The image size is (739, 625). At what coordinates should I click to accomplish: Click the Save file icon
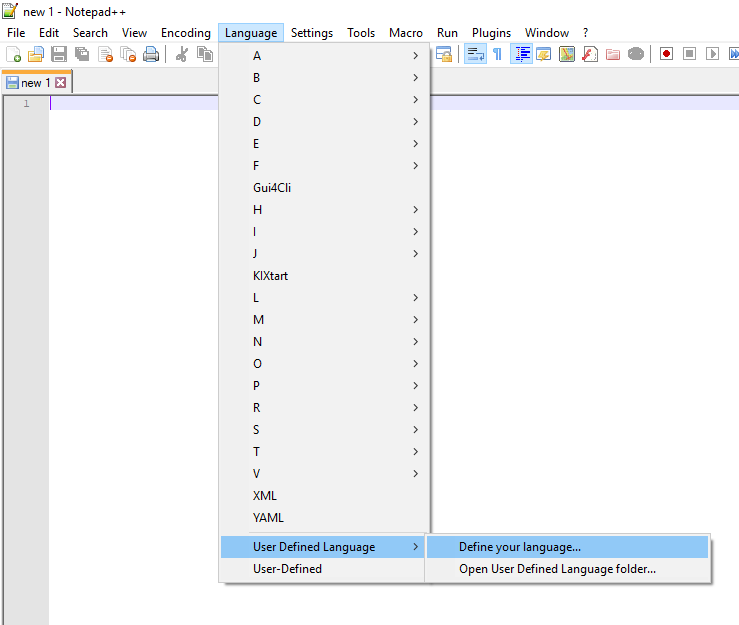coord(59,54)
